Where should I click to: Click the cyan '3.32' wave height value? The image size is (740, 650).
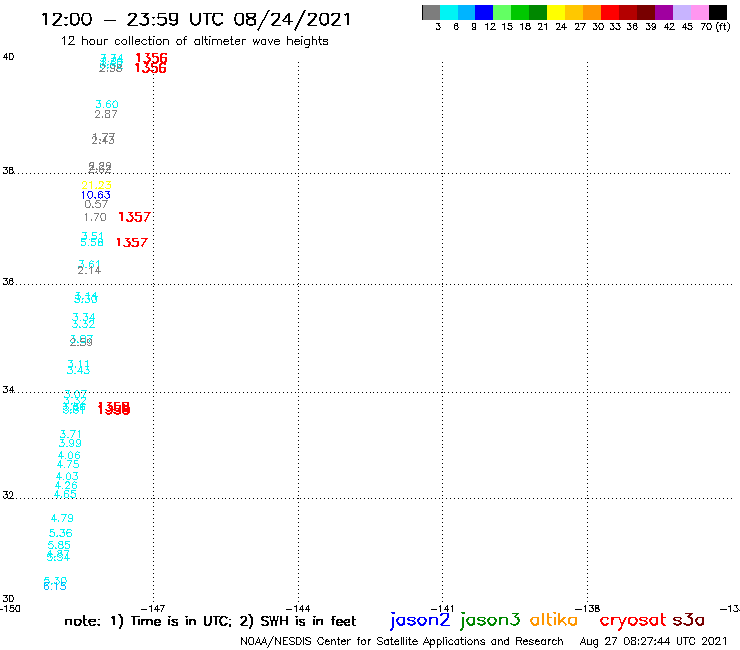click(x=83, y=324)
